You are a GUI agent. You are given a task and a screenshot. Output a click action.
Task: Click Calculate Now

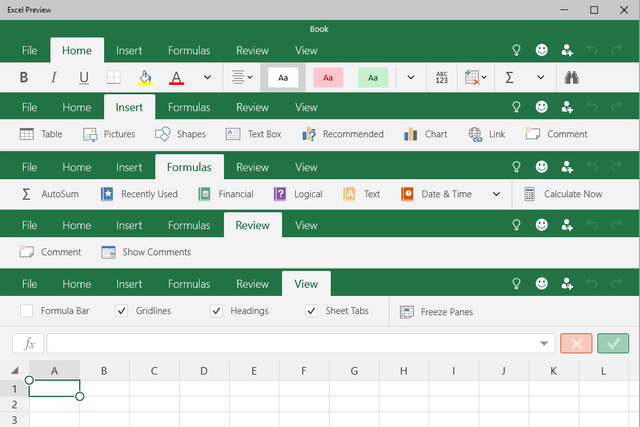[x=563, y=194]
